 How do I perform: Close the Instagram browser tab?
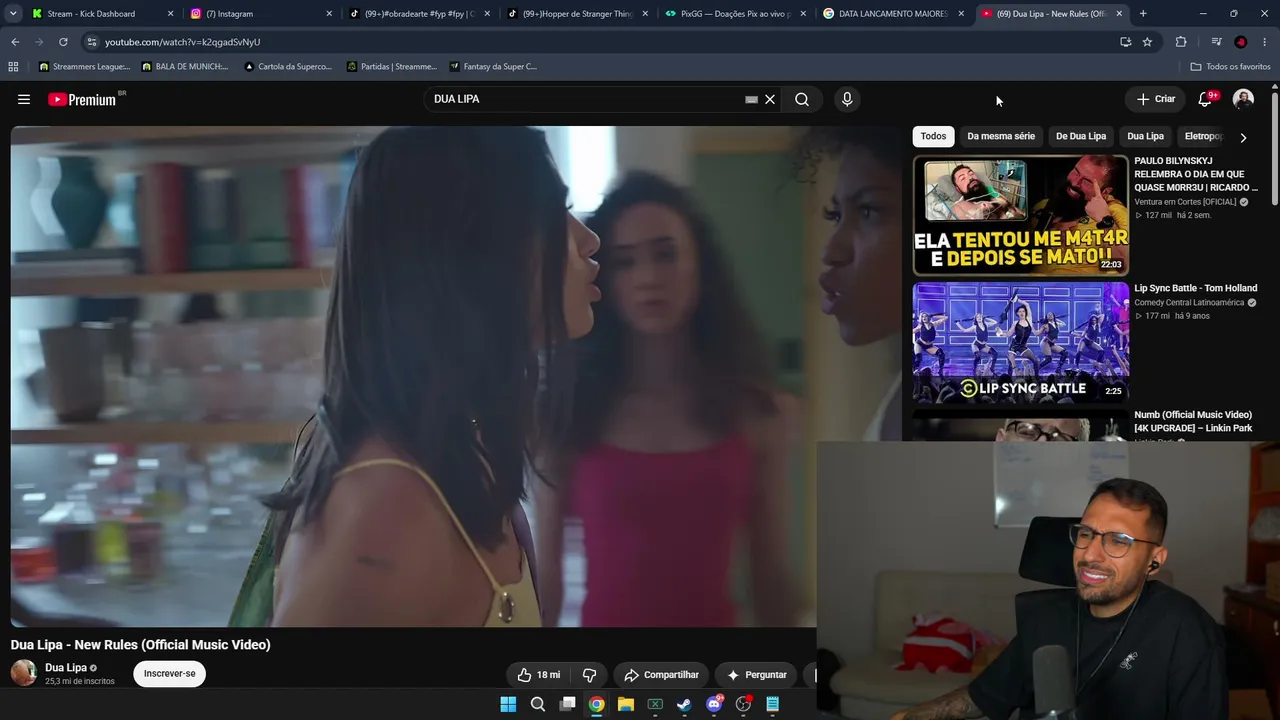tap(329, 14)
